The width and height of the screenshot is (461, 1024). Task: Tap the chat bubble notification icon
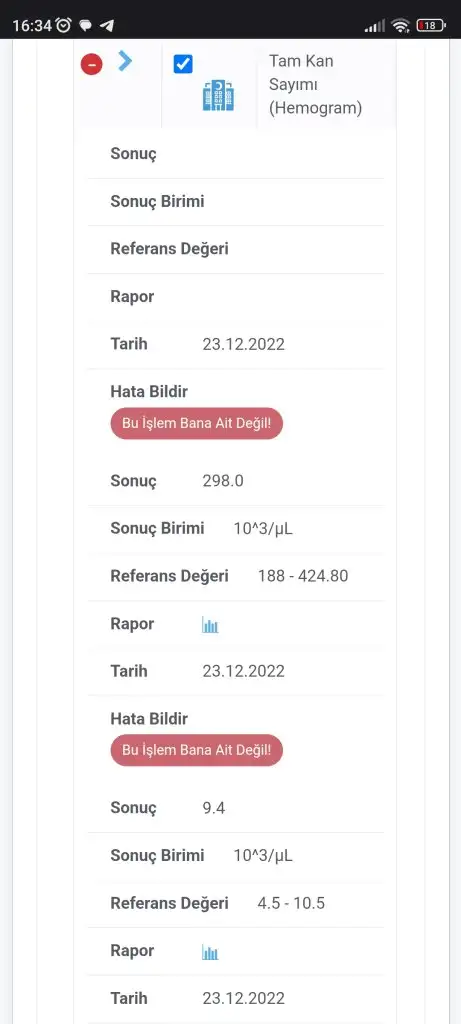[86, 26]
